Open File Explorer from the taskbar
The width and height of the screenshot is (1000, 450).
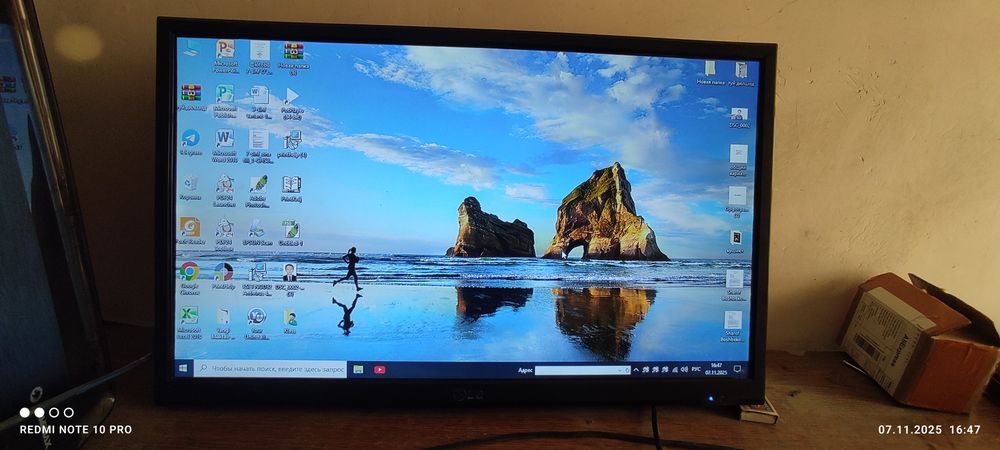tap(358, 369)
